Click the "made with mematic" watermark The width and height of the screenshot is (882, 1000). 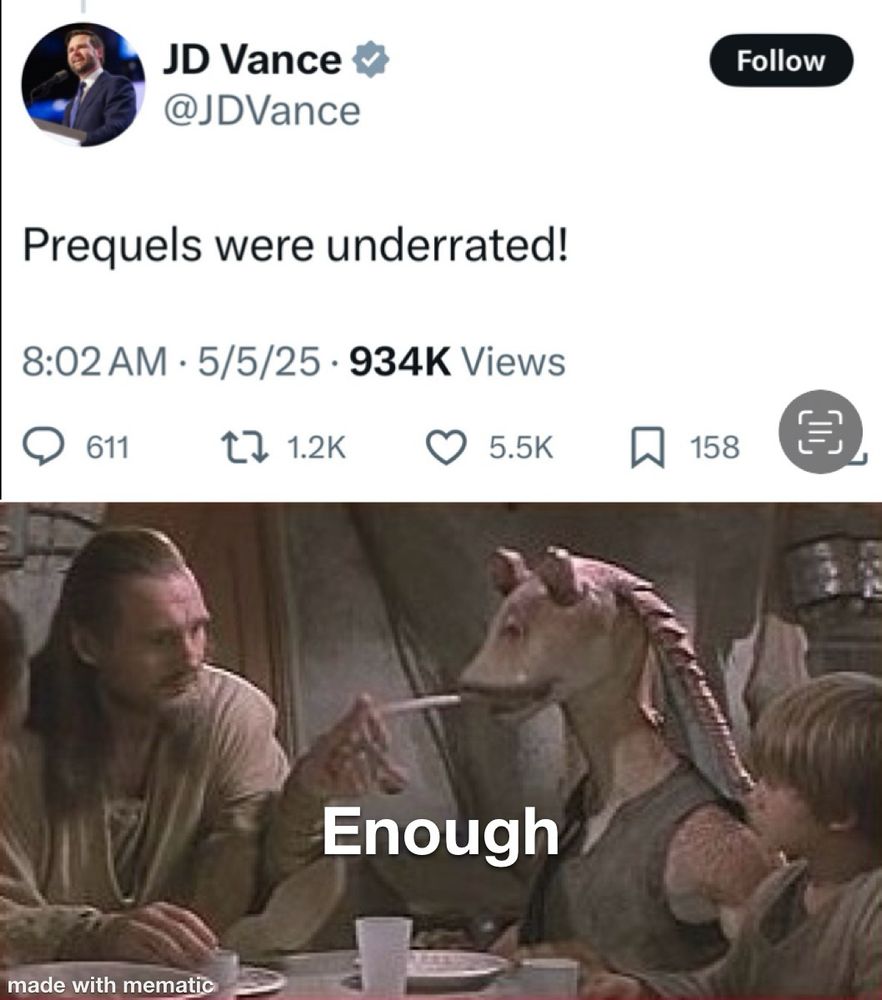(110, 985)
